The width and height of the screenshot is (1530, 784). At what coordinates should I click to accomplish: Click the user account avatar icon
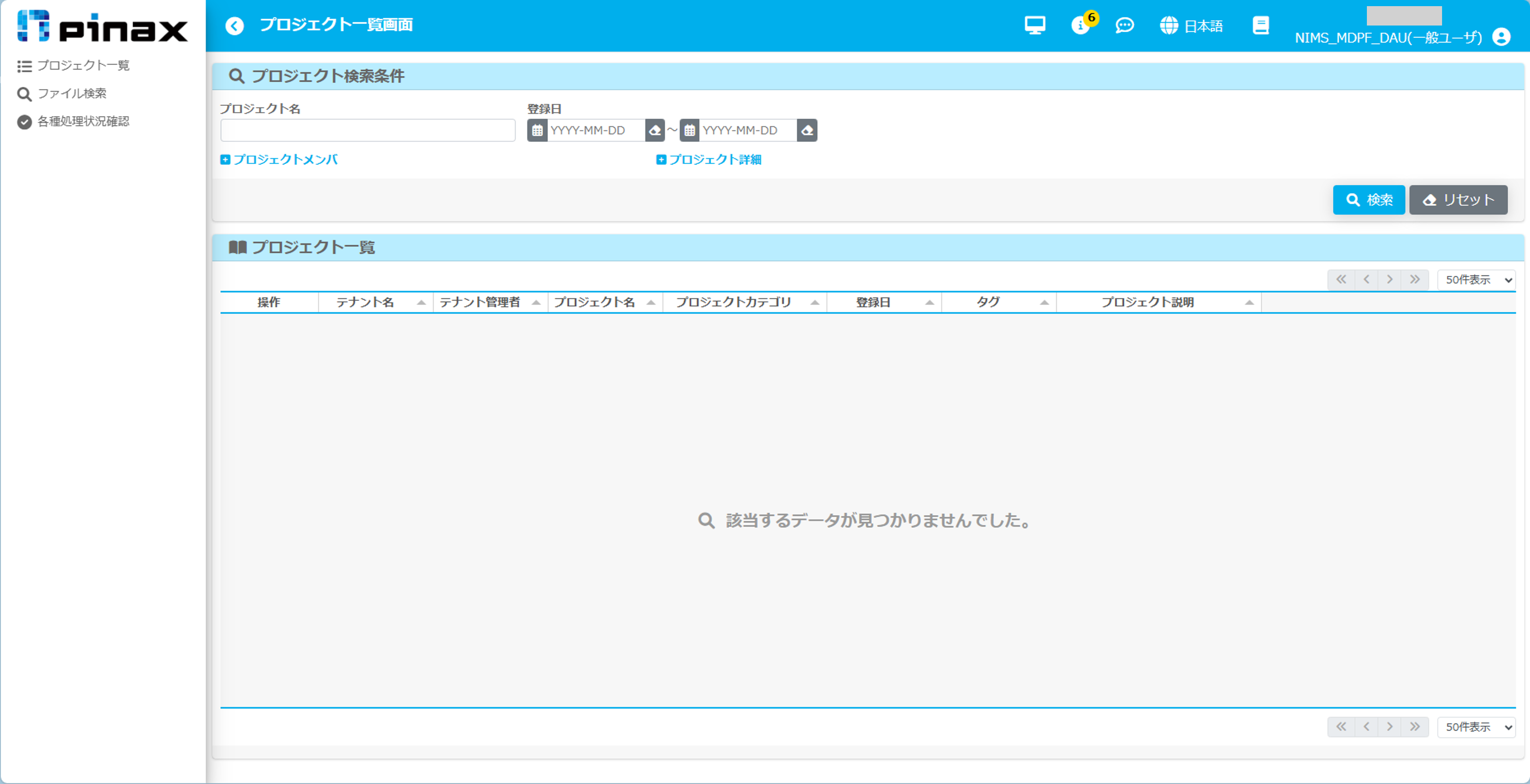point(1501,37)
